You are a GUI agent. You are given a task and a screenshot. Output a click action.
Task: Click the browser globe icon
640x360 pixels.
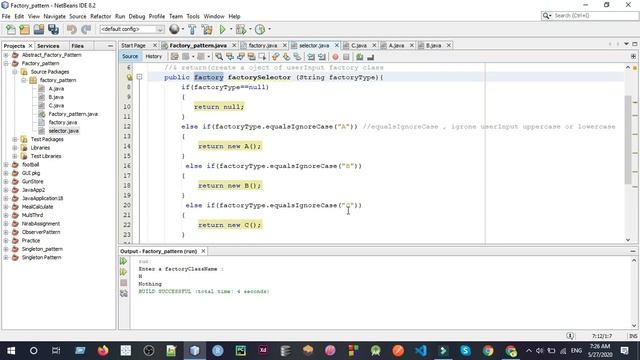tap(174, 29)
